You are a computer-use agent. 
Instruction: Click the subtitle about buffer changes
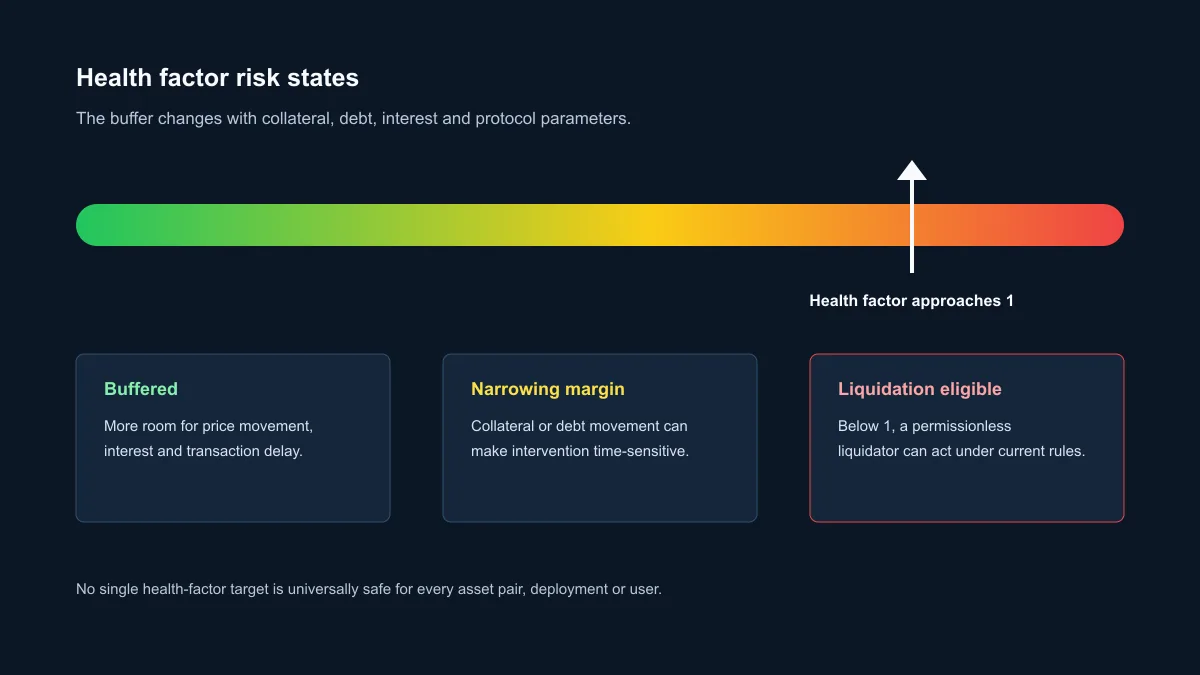coord(353,118)
